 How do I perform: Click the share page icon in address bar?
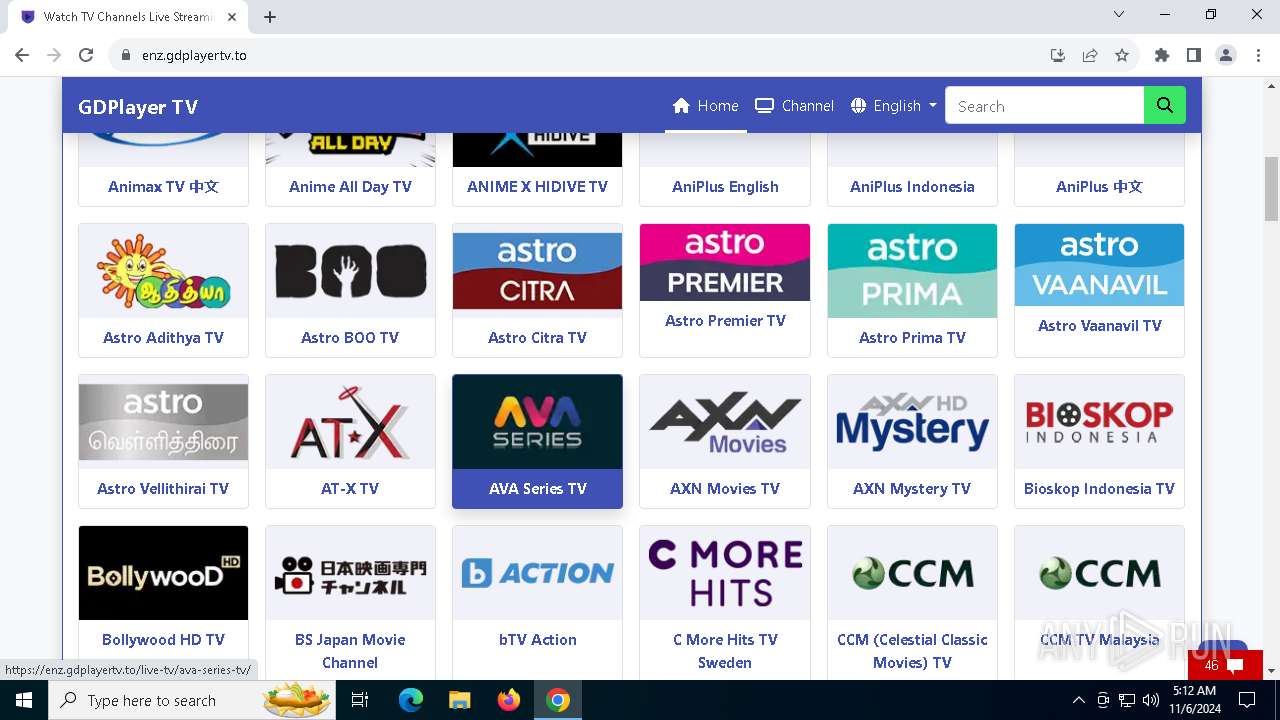coord(1090,55)
